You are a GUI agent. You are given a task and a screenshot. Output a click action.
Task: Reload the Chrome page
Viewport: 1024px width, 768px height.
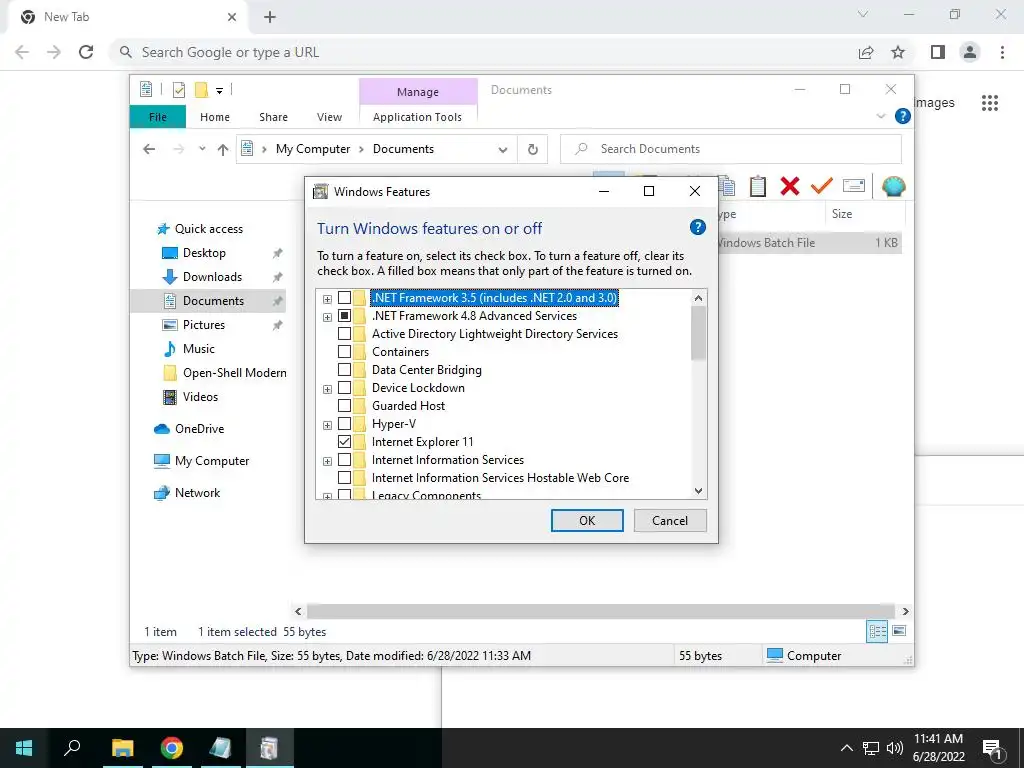coord(86,52)
